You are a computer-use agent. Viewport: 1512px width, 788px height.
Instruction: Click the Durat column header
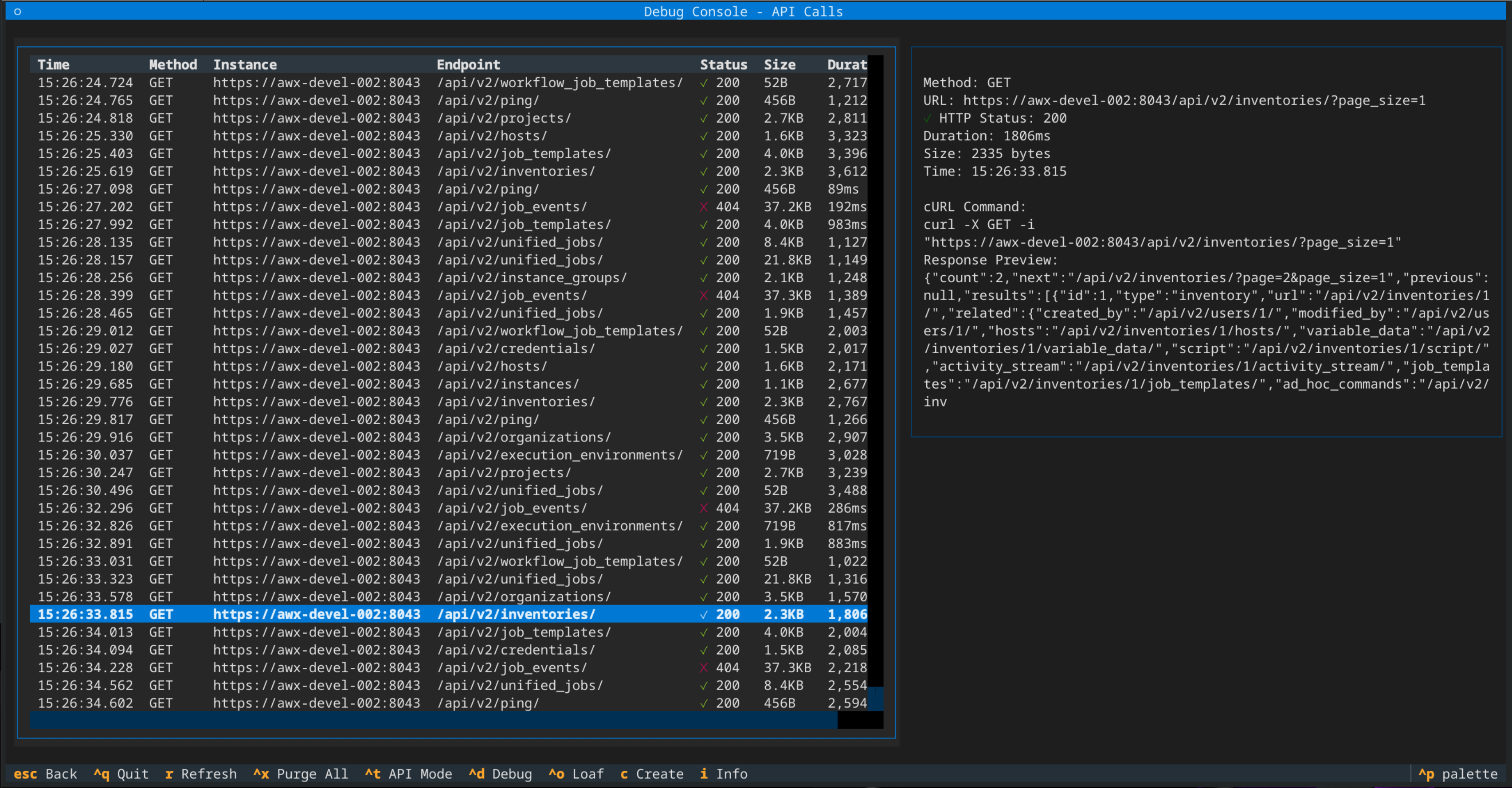[x=847, y=65]
